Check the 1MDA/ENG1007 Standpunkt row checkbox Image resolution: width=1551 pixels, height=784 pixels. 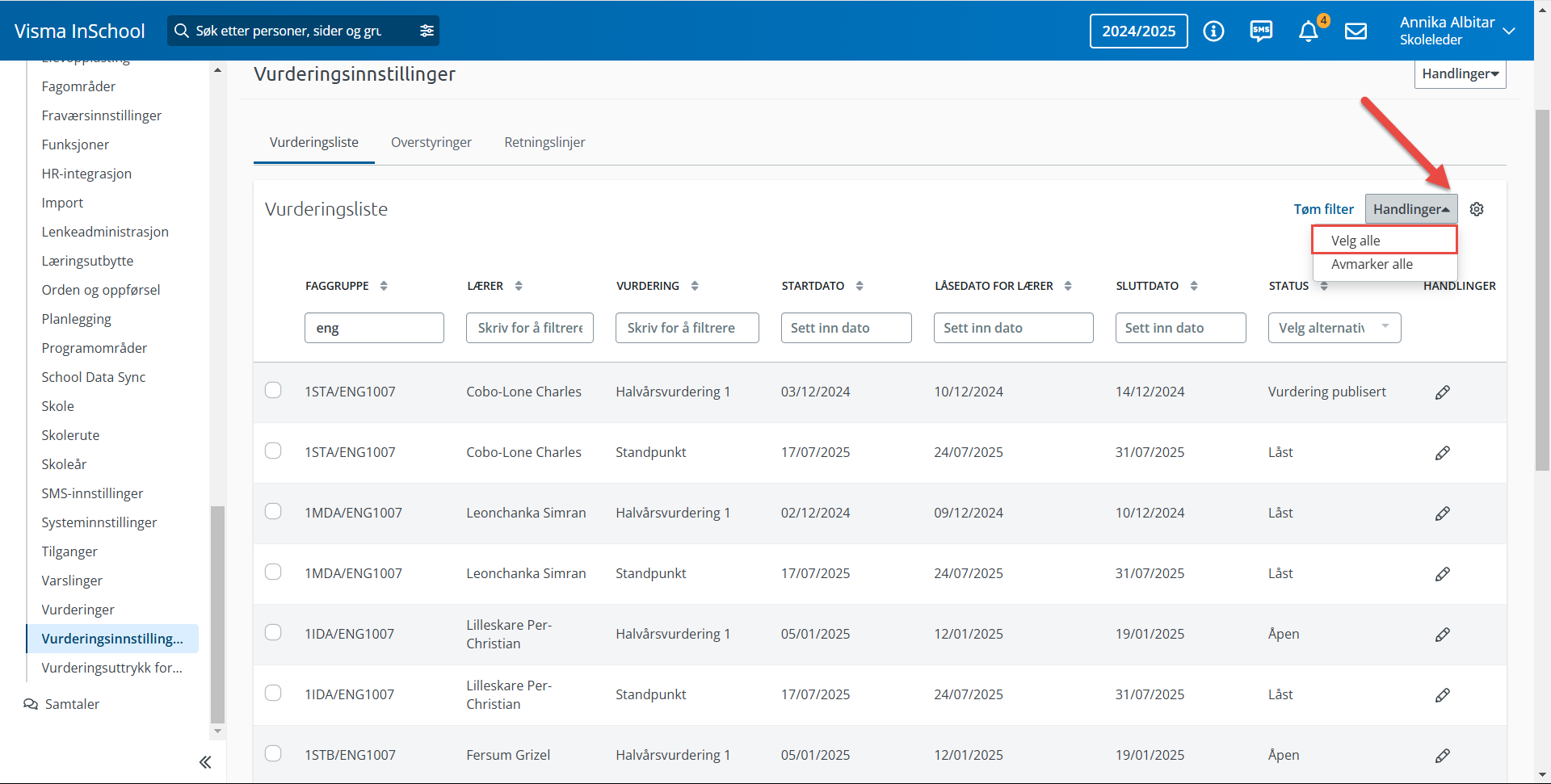coord(273,572)
